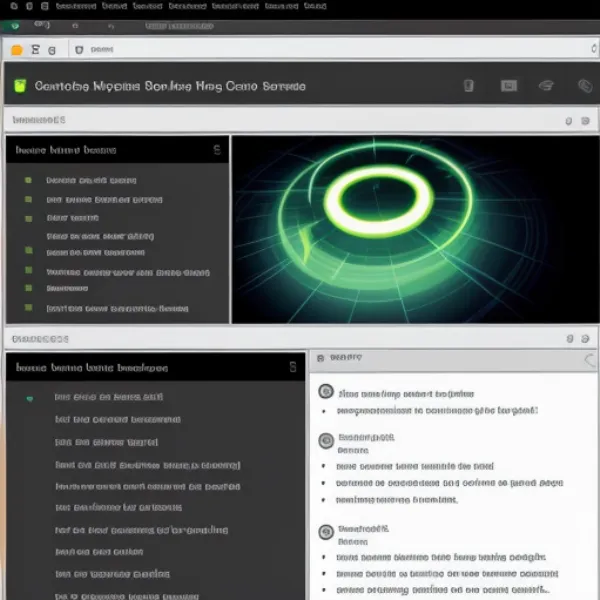Image resolution: width=600 pixels, height=600 pixels.
Task: Click the orange circle icon in browser toolbar
Action: [16, 49]
